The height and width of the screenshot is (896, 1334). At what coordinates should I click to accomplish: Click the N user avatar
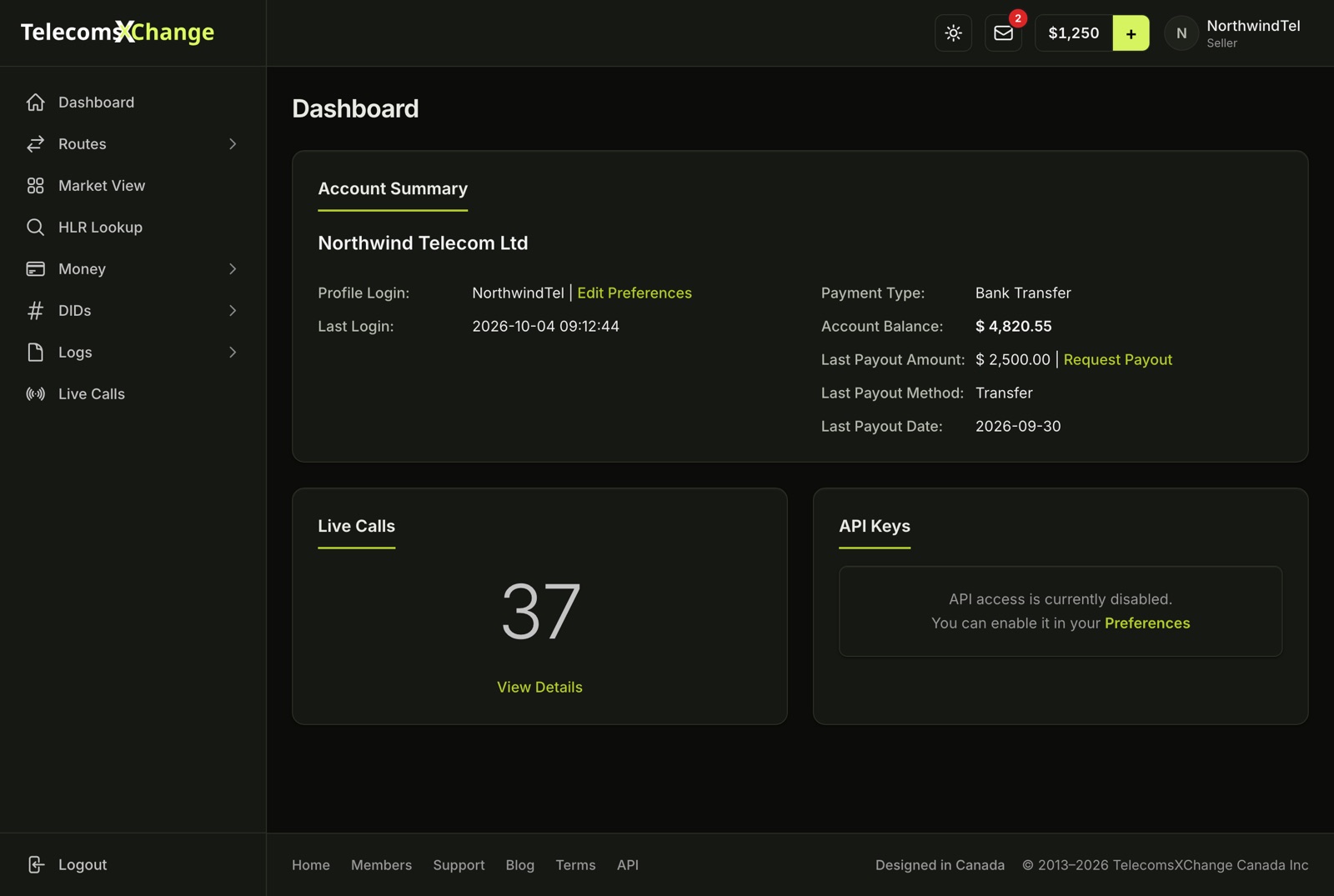[x=1181, y=33]
